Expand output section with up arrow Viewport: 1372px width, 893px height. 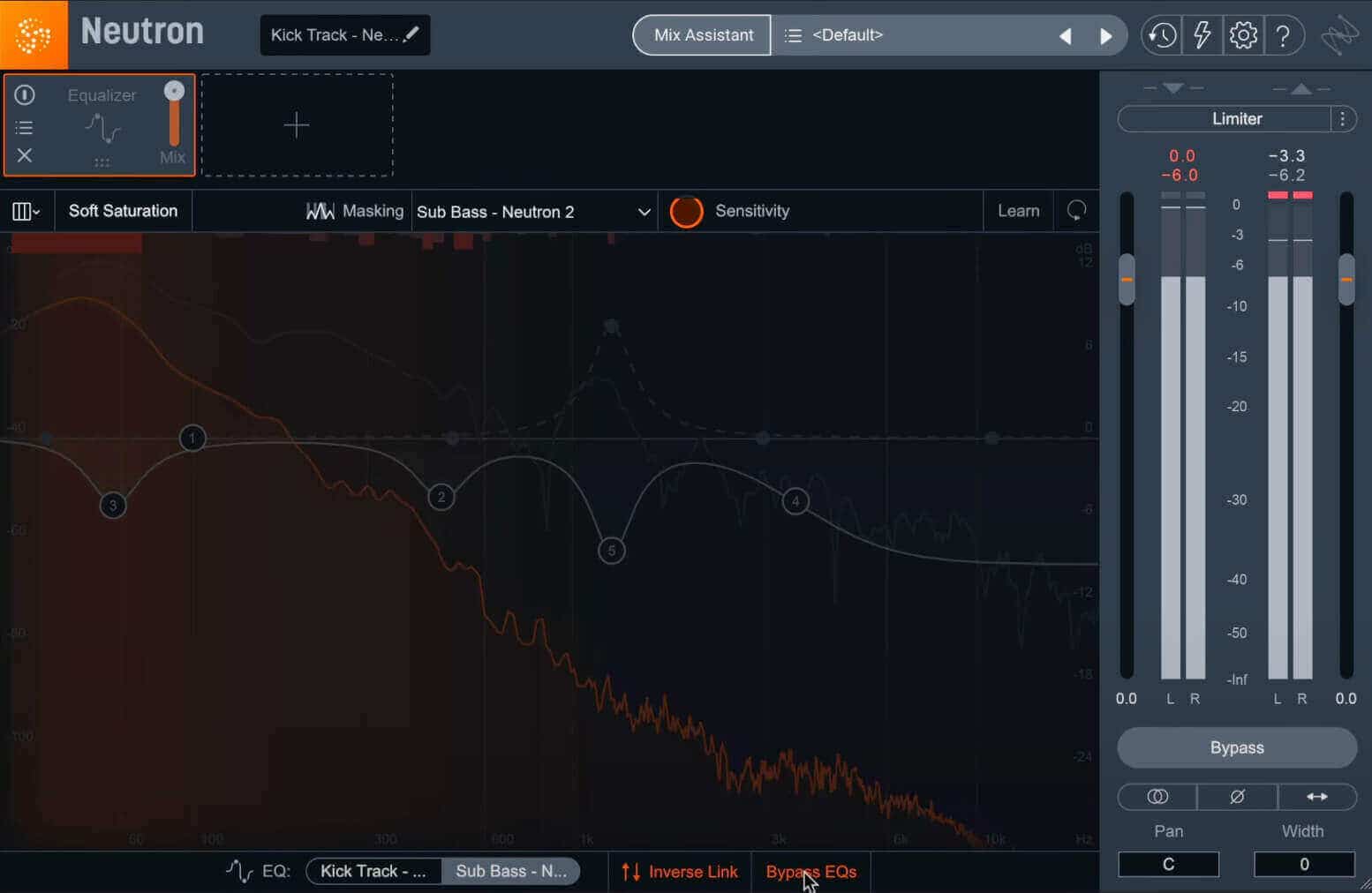[1300, 88]
